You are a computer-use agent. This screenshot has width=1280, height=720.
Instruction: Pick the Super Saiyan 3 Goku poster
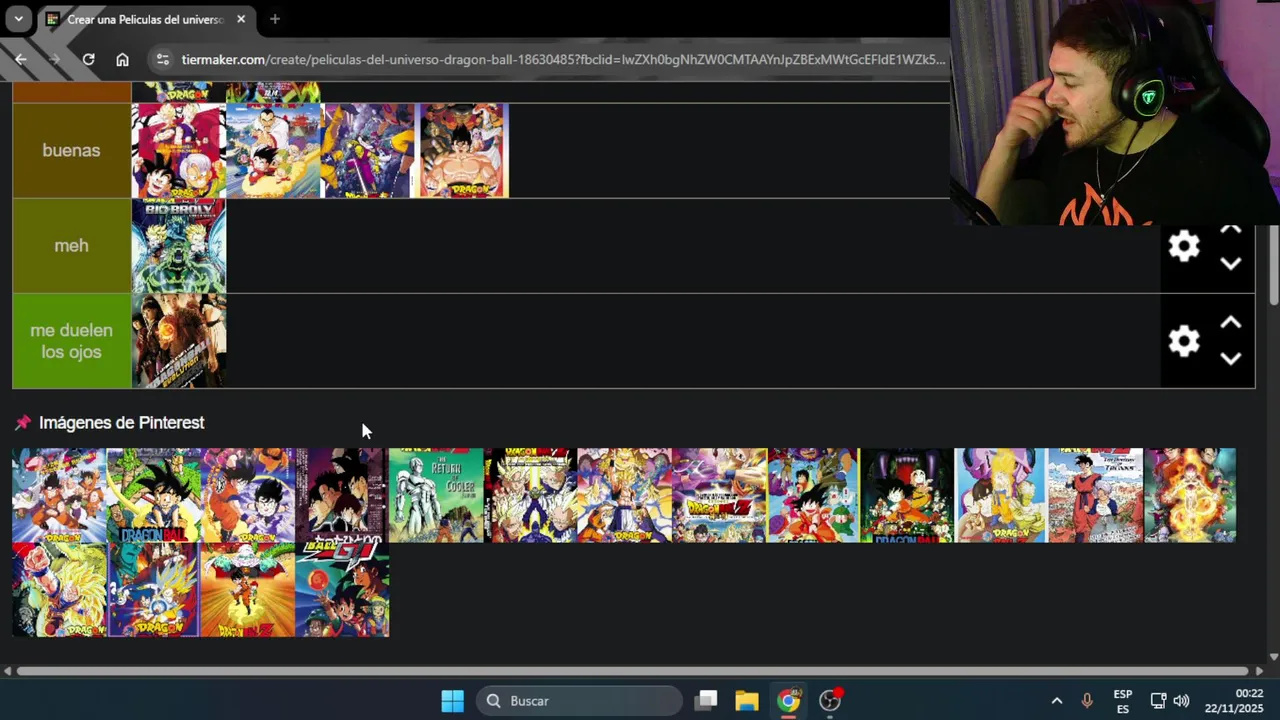click(59, 590)
